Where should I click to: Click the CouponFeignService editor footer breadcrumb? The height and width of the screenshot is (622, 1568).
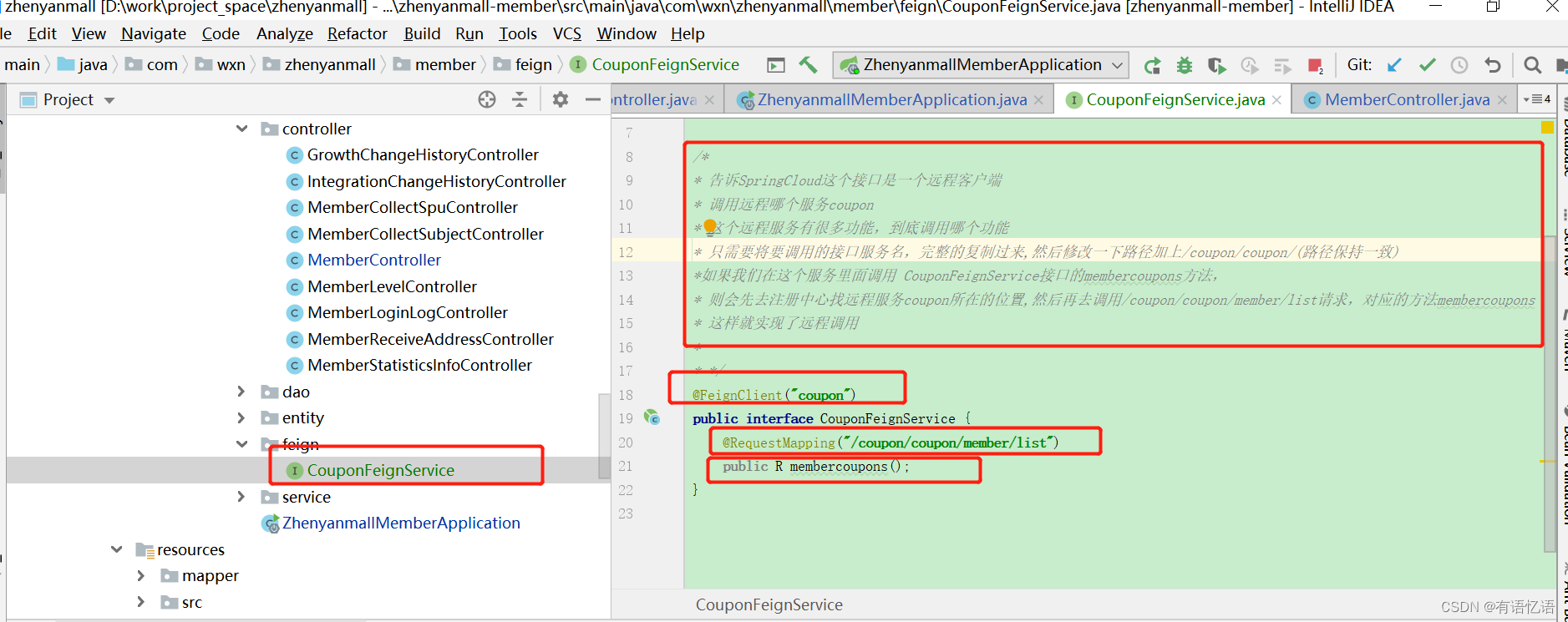coord(769,605)
